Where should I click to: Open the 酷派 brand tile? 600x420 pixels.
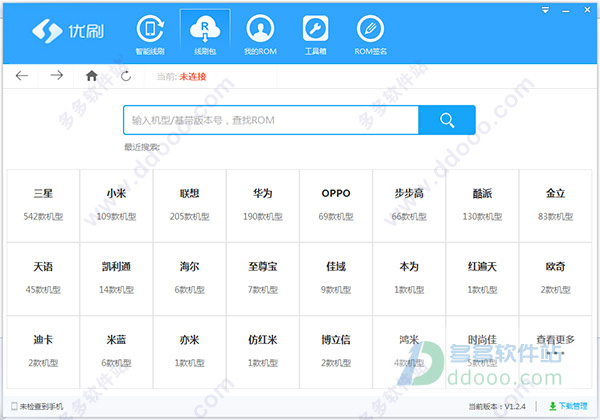click(x=482, y=206)
